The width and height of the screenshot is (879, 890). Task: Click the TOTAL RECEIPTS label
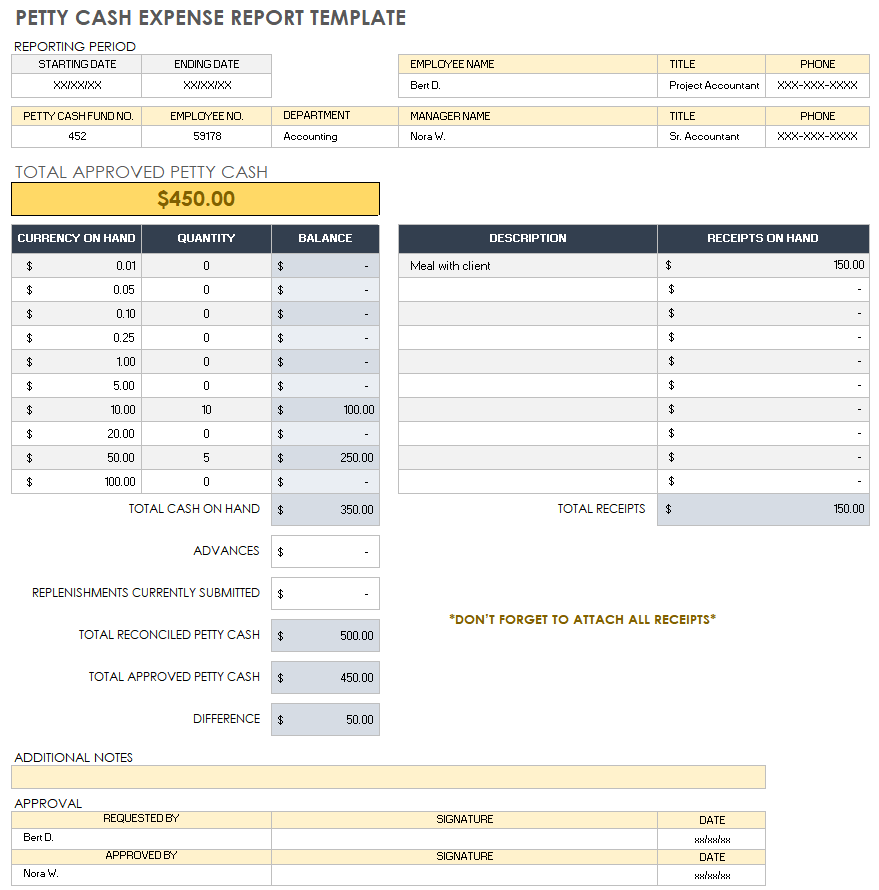(x=602, y=509)
